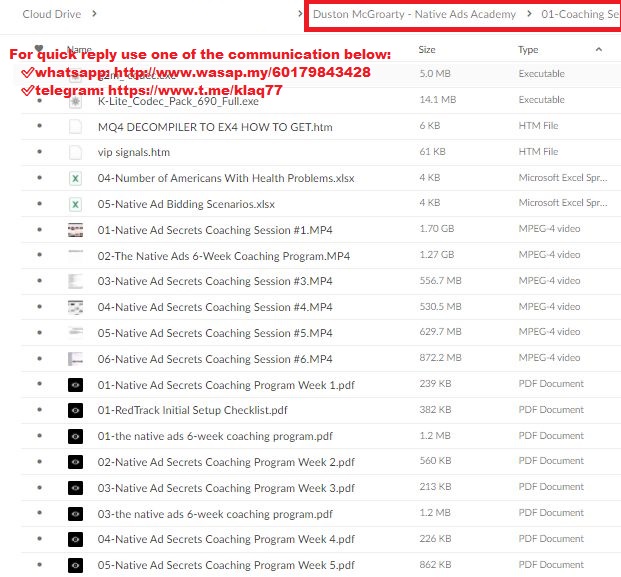Select 02-Native Ad Secrets Coaching Program Week 2.pdf

tap(226, 462)
